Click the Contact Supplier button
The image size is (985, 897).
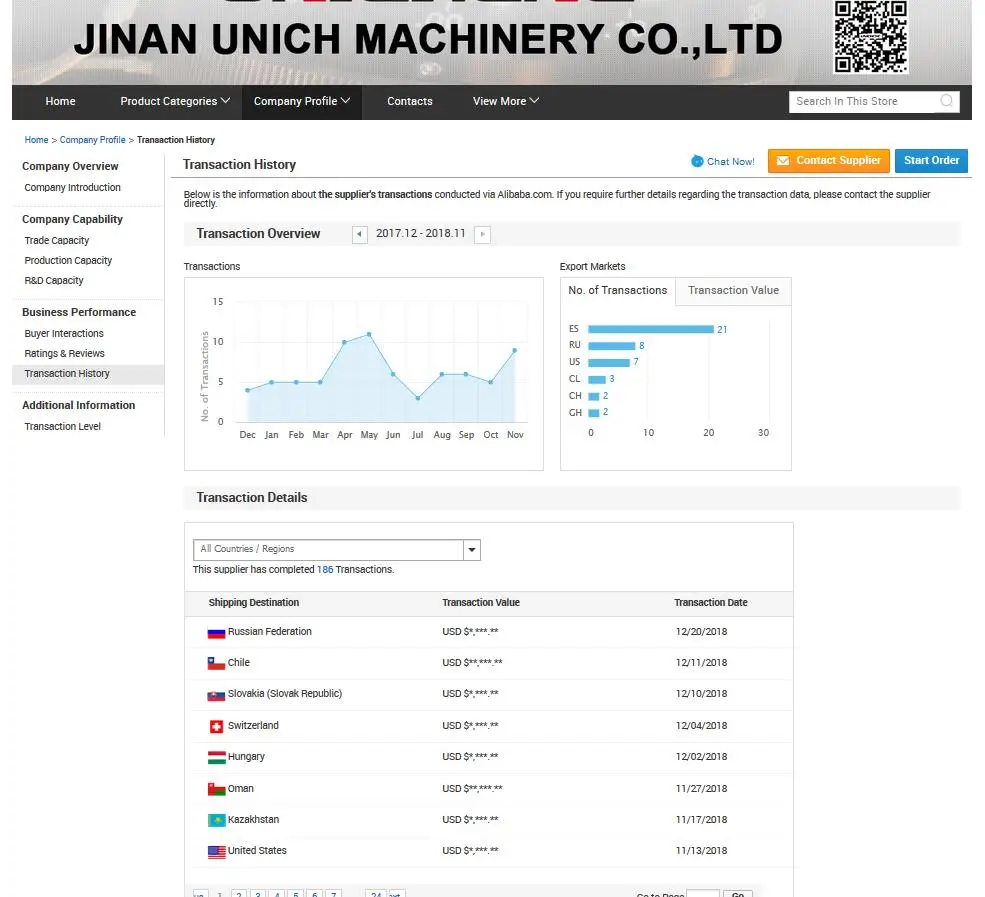[x=829, y=161]
